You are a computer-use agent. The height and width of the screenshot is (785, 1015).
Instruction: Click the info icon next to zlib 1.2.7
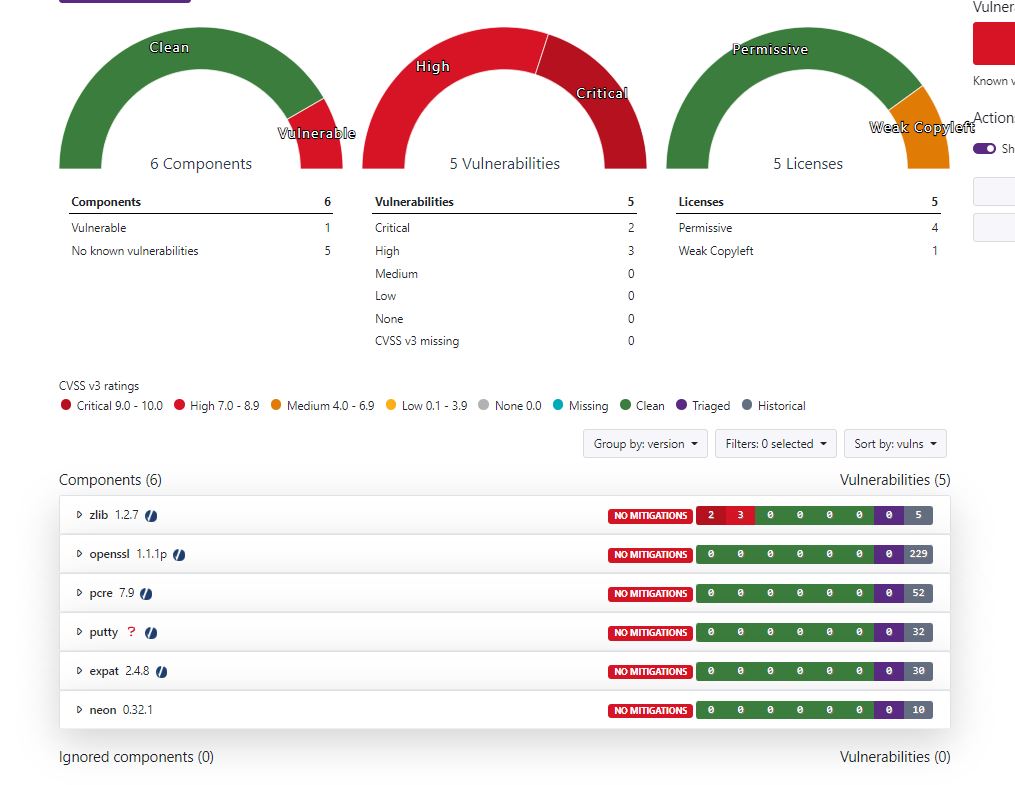pos(151,516)
